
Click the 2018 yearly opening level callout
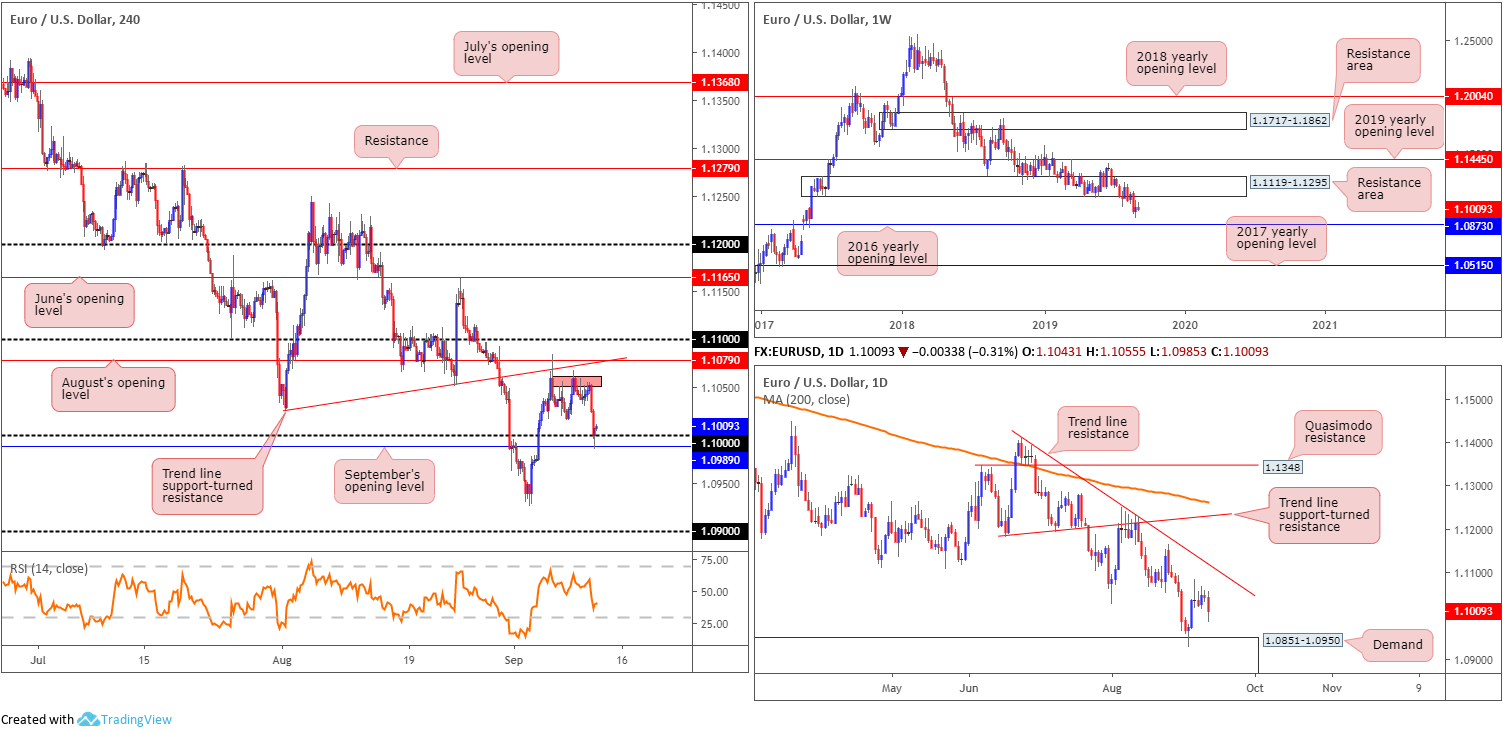coord(1175,62)
